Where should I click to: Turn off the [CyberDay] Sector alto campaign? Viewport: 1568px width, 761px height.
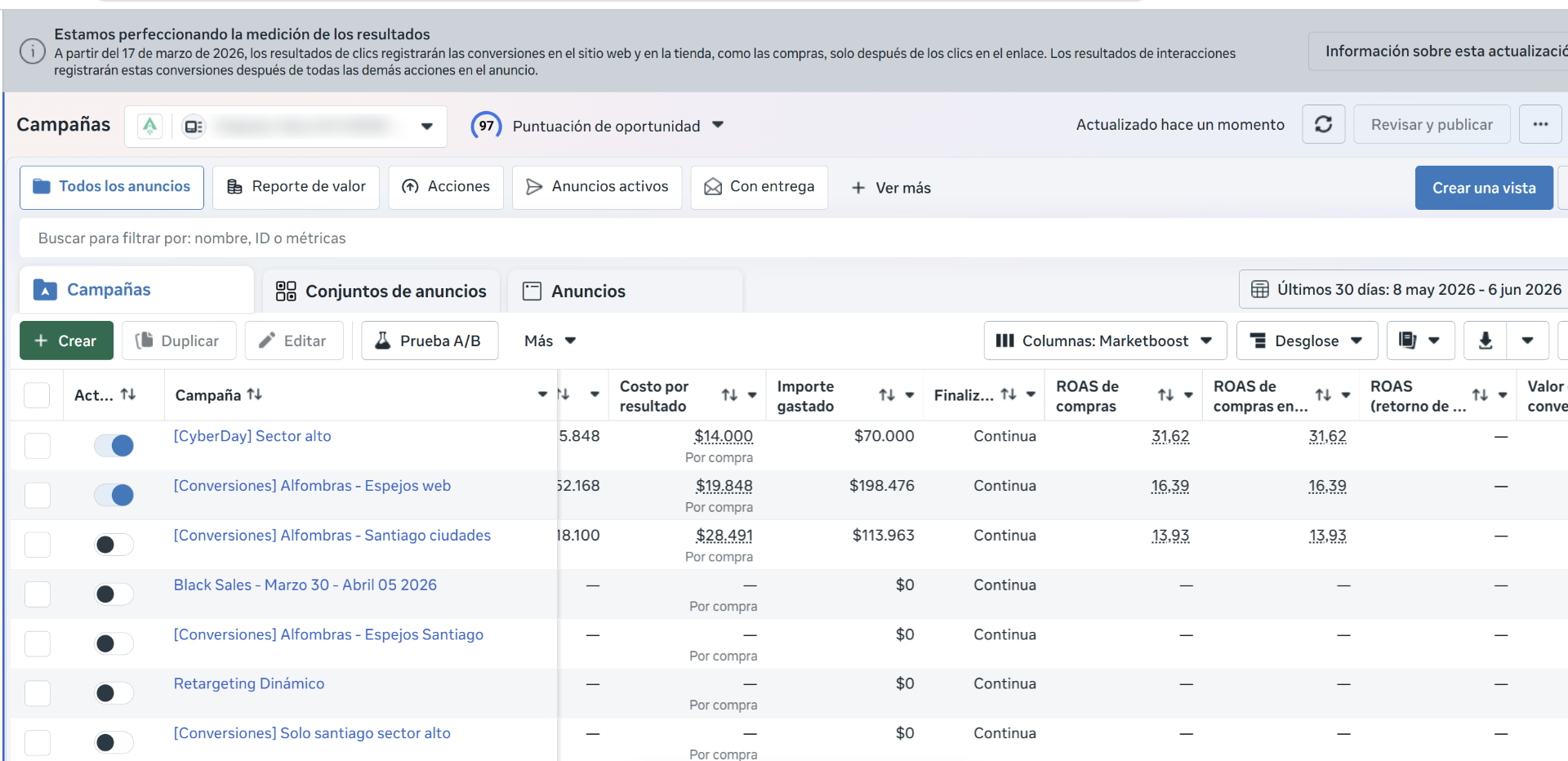point(114,445)
